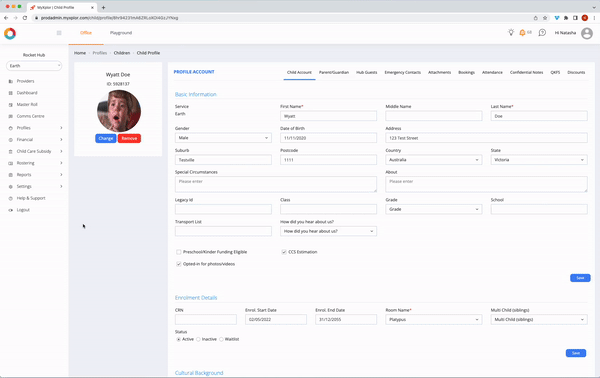600x378 pixels.
Task: Open Multi Child (siblings) dropdown
Action: [x=539, y=319]
